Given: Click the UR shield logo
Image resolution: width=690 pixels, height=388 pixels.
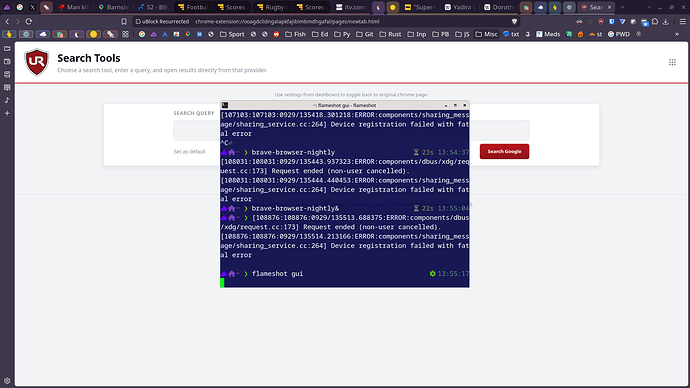Looking at the screenshot, I should pyautogui.click(x=37, y=62).
